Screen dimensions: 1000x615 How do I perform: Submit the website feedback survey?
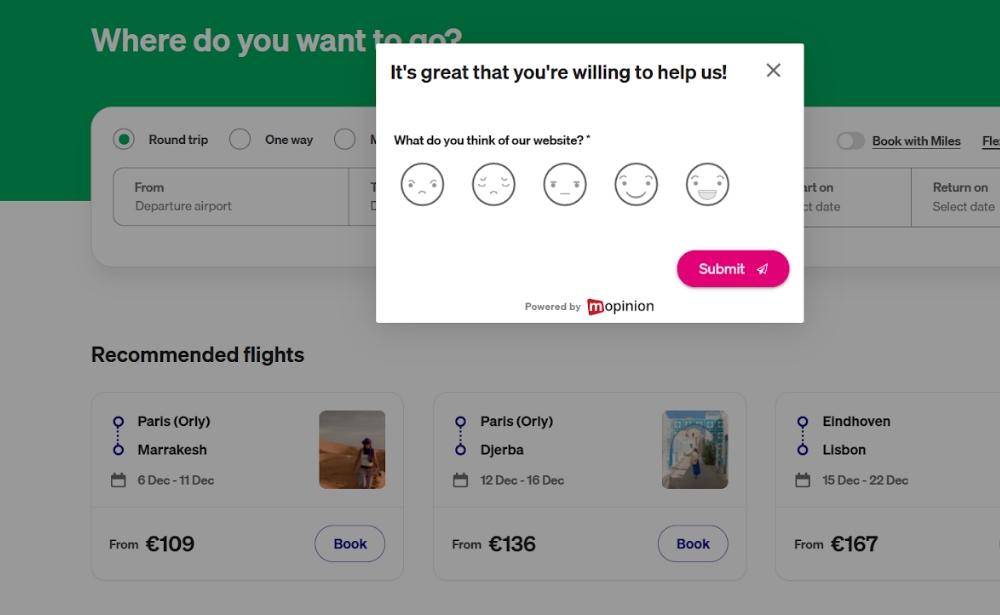coord(733,268)
